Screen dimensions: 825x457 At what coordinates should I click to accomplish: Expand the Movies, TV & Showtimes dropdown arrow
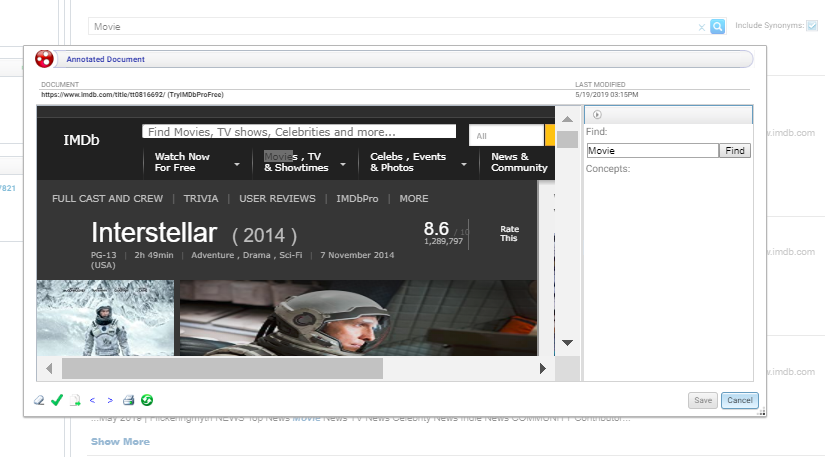[343, 165]
